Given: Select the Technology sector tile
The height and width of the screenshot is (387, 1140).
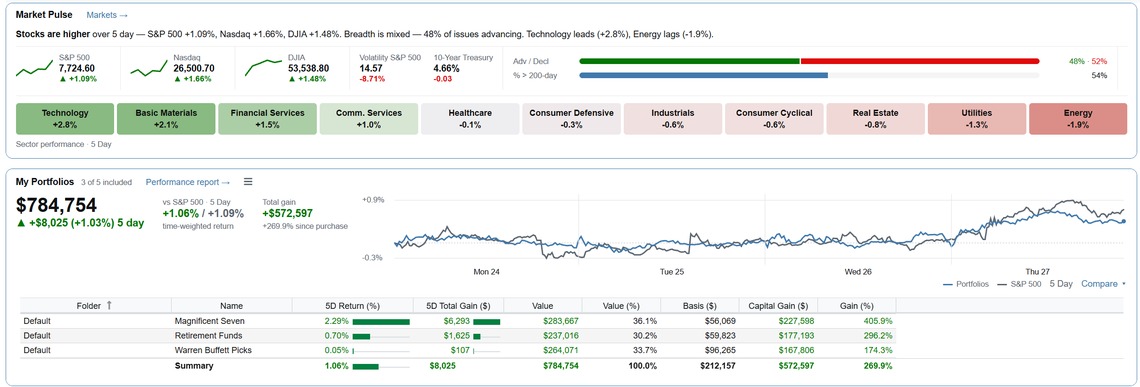Looking at the screenshot, I should pos(65,119).
